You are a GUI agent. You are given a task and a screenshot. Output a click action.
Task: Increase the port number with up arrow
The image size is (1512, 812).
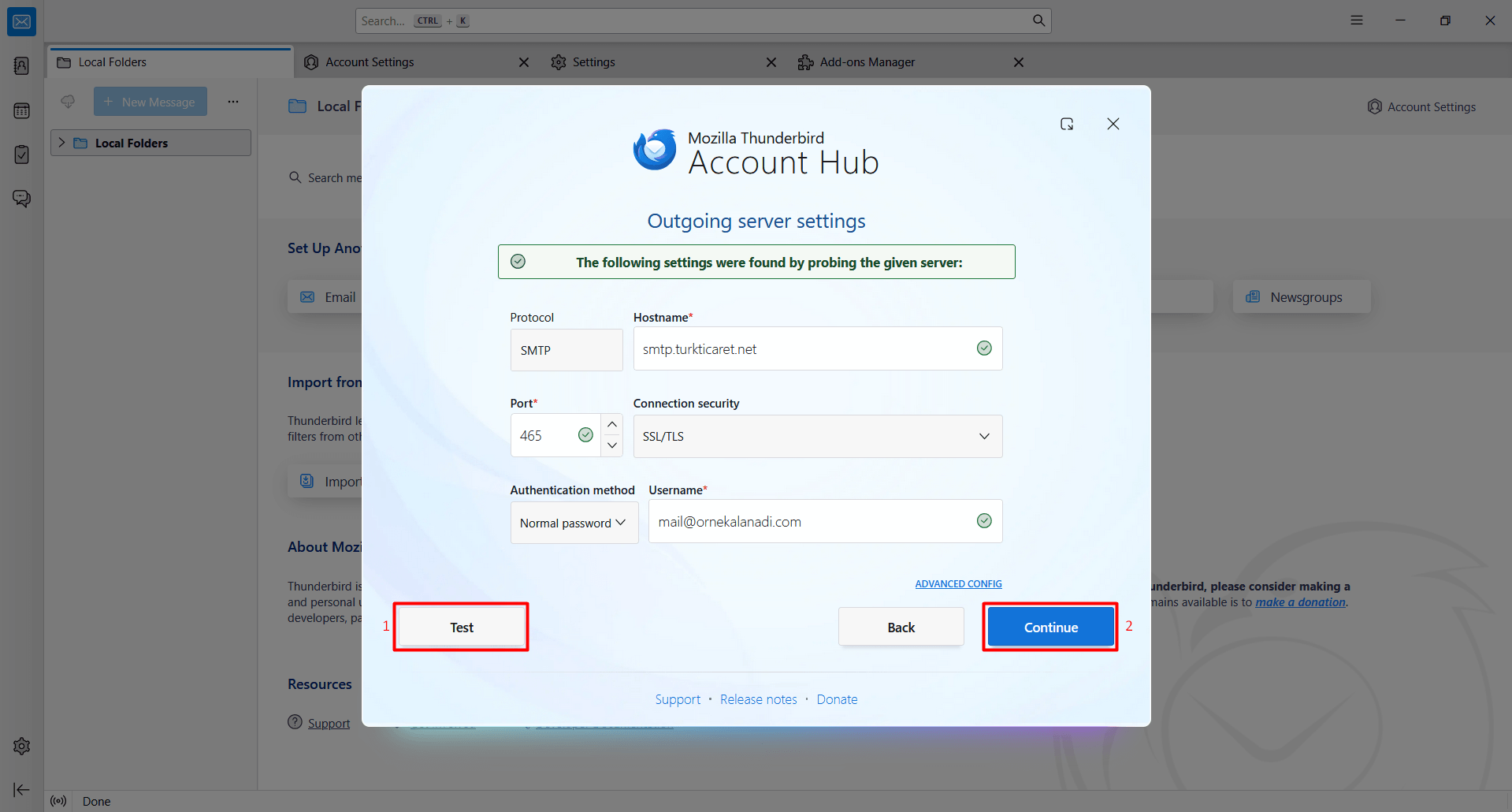click(612, 425)
